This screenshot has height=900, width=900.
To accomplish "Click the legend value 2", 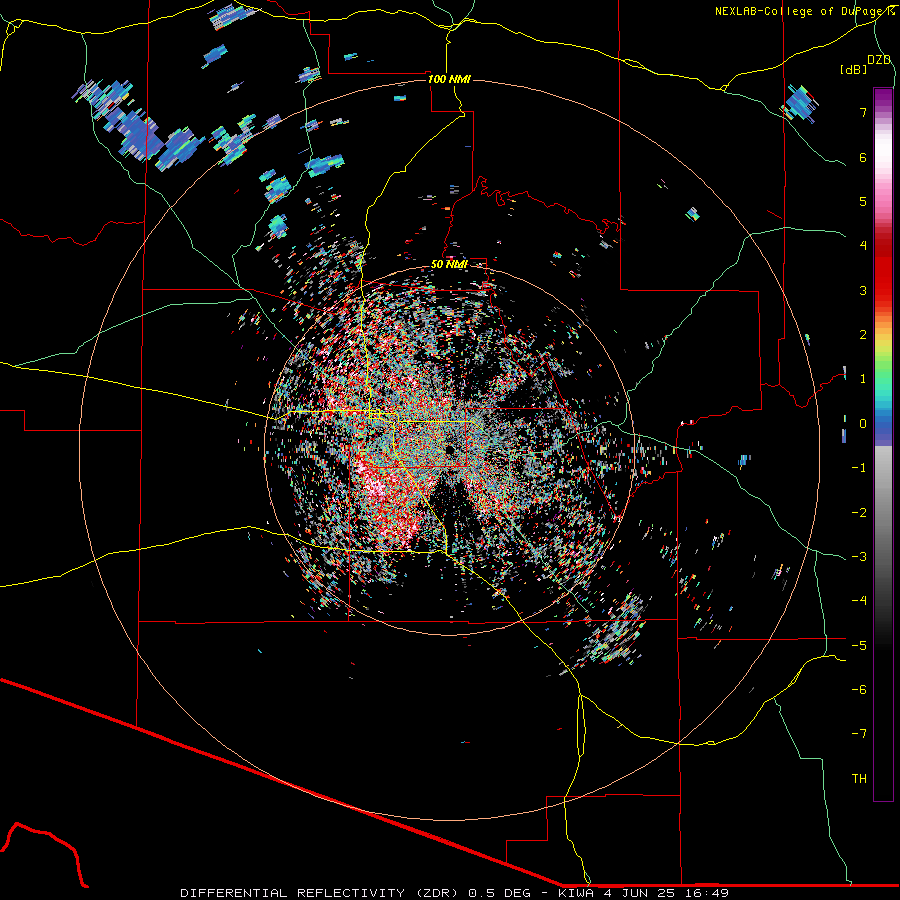I will click(x=863, y=335).
